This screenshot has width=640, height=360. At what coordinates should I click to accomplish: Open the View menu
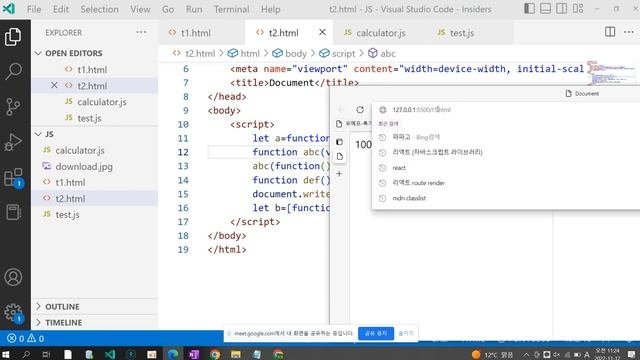(x=140, y=9)
